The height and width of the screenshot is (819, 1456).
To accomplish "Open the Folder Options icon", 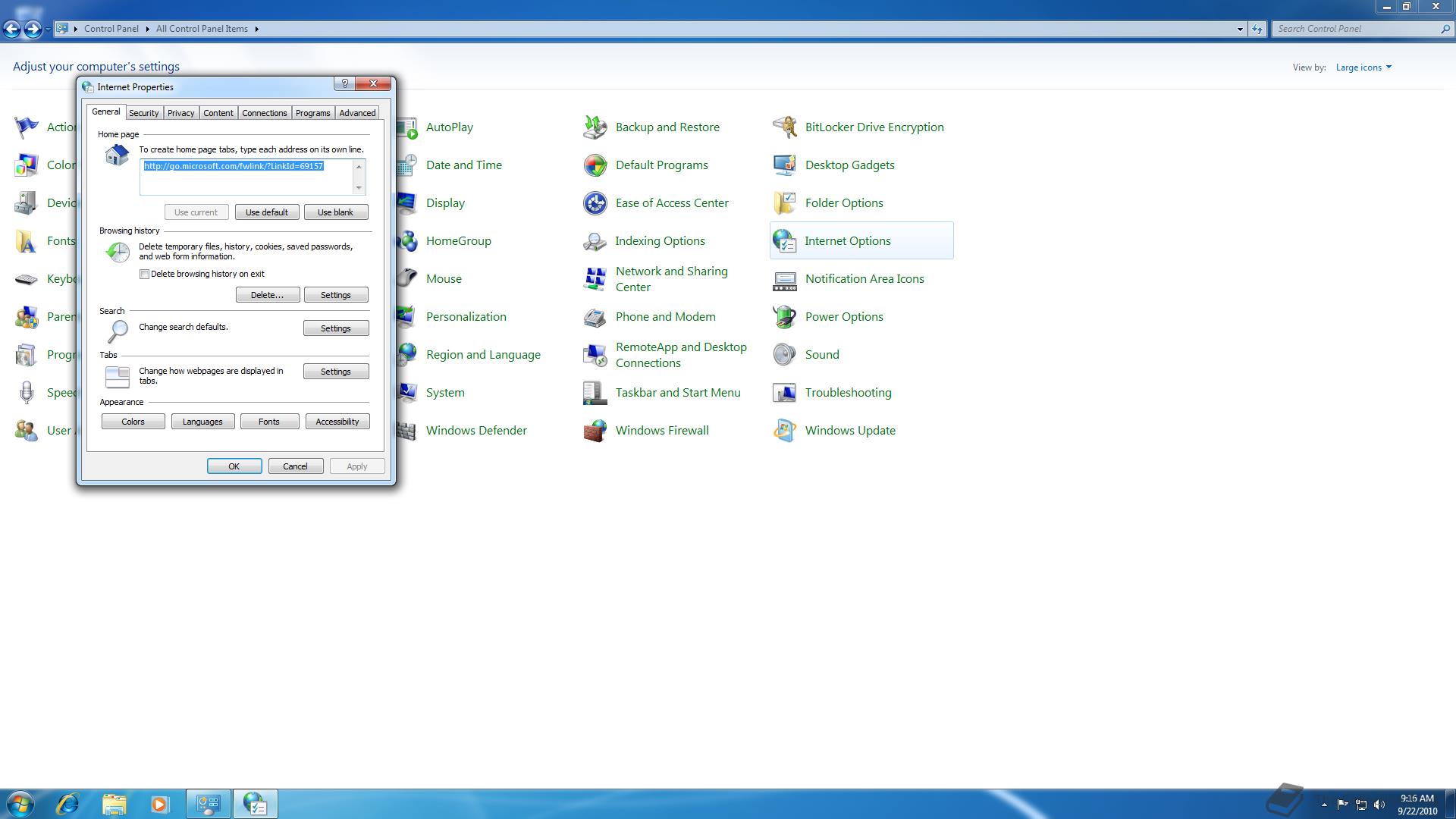I will [785, 203].
